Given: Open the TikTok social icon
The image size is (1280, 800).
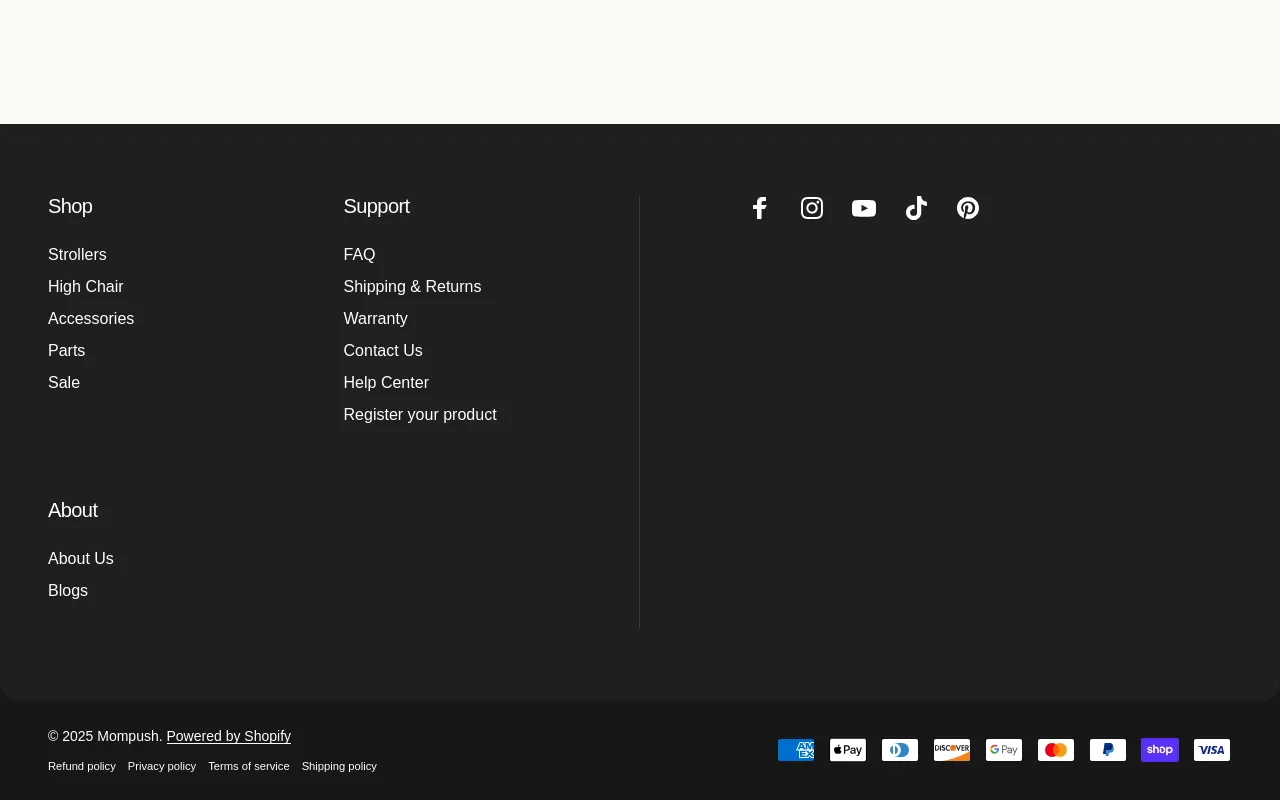Looking at the screenshot, I should coord(916,208).
